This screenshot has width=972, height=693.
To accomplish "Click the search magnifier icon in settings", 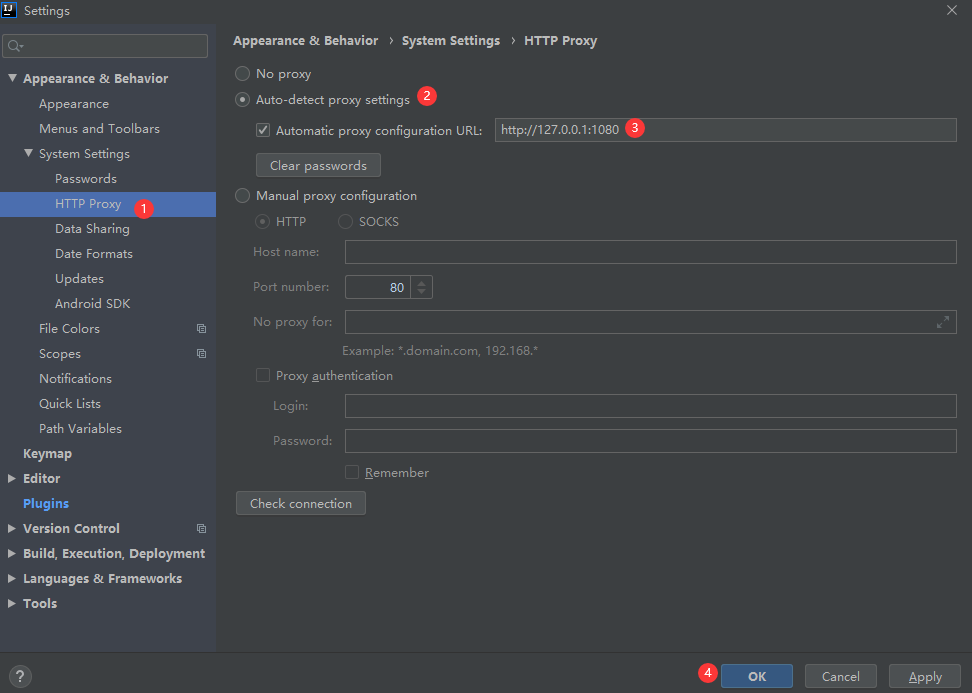I will 15,46.
